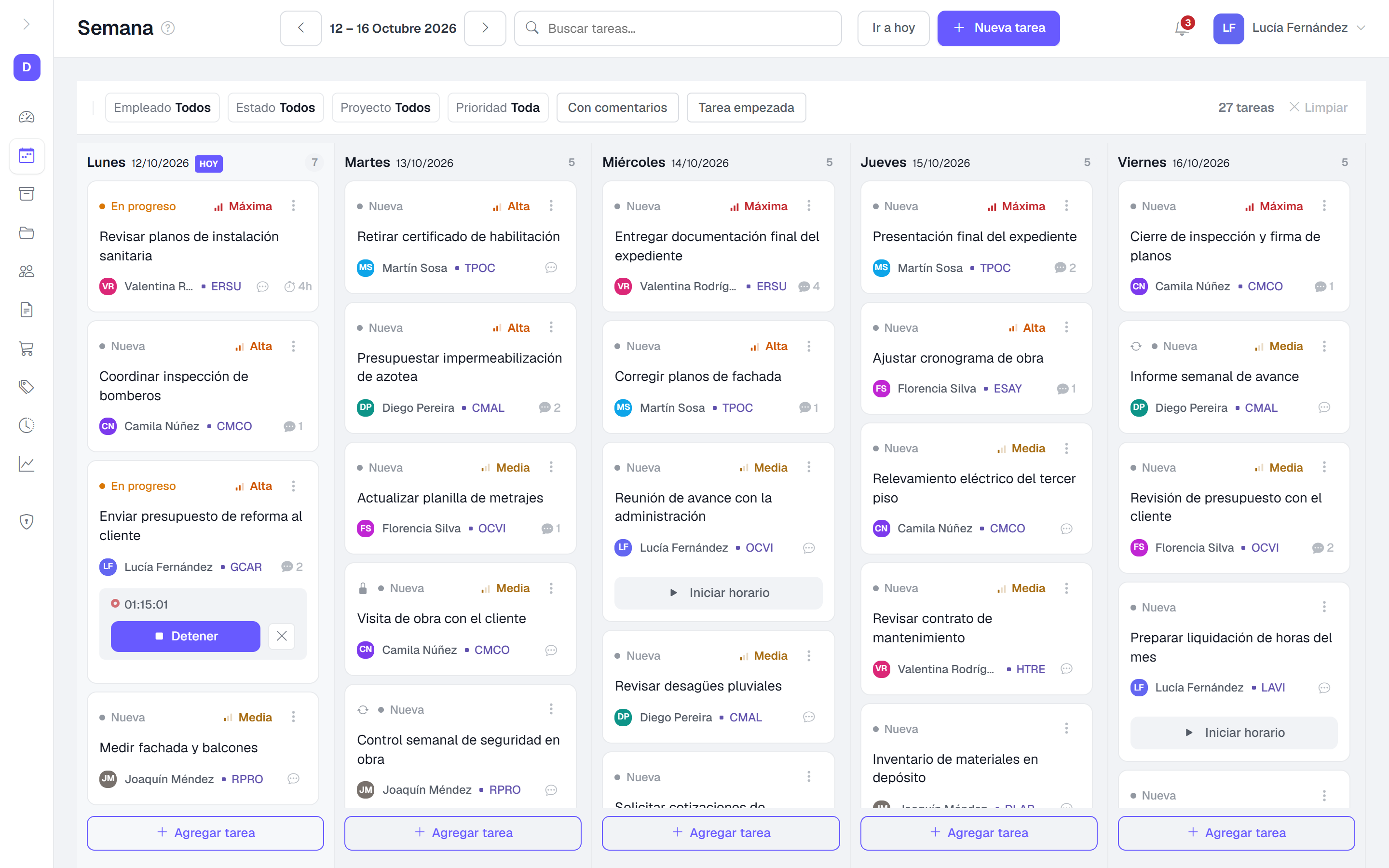This screenshot has width=1389, height=868.
Task: Open the Prioridad Toda filter dropdown
Action: (498, 108)
